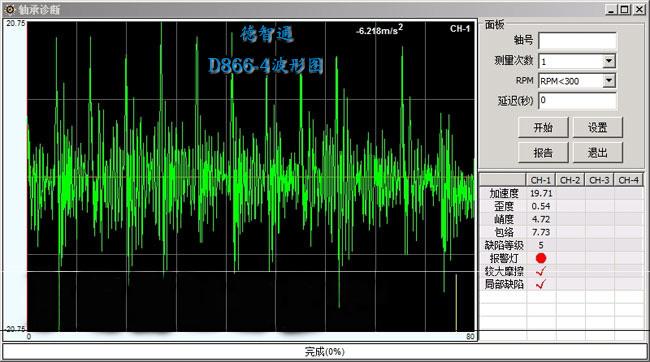Select the CH-2 column header
This screenshot has height=362, width=650.
pyautogui.click(x=570, y=180)
